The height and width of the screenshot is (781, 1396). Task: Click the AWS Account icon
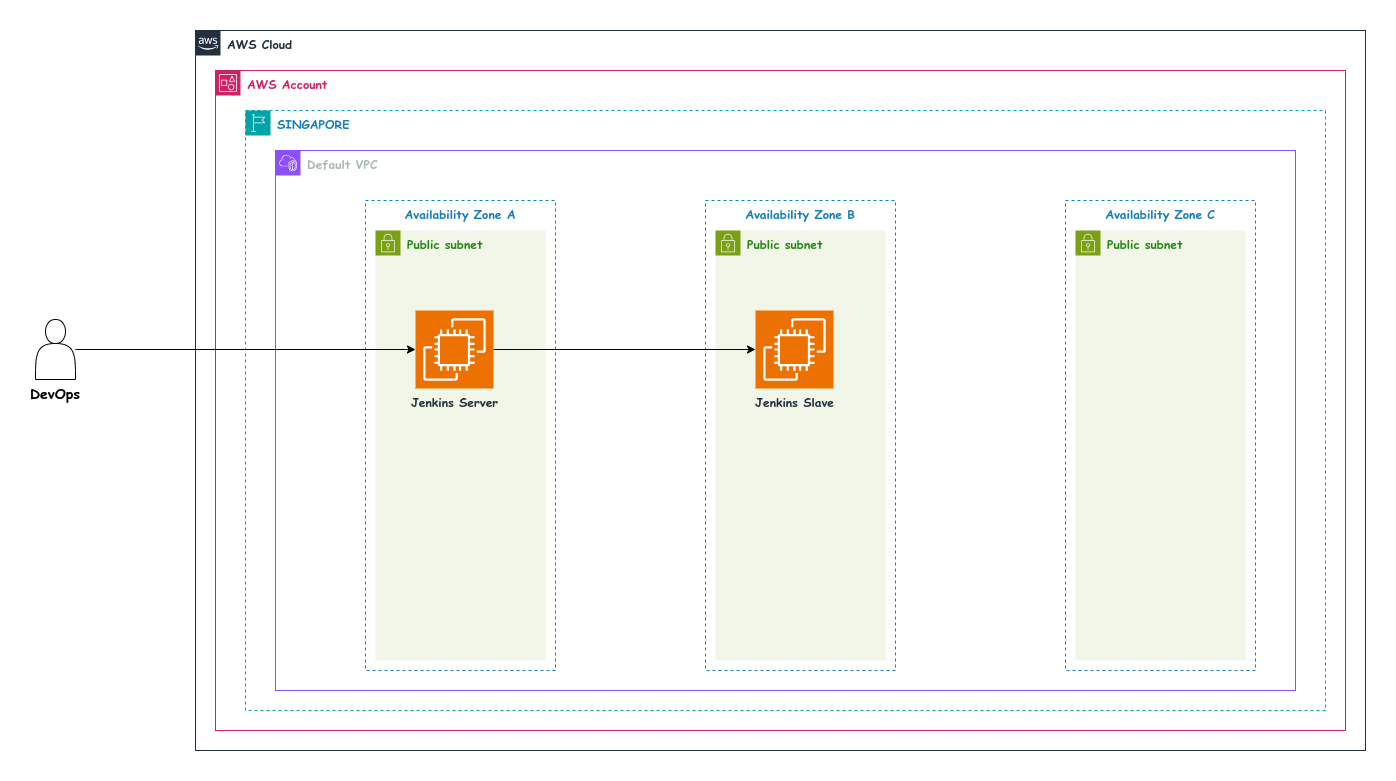point(228,83)
